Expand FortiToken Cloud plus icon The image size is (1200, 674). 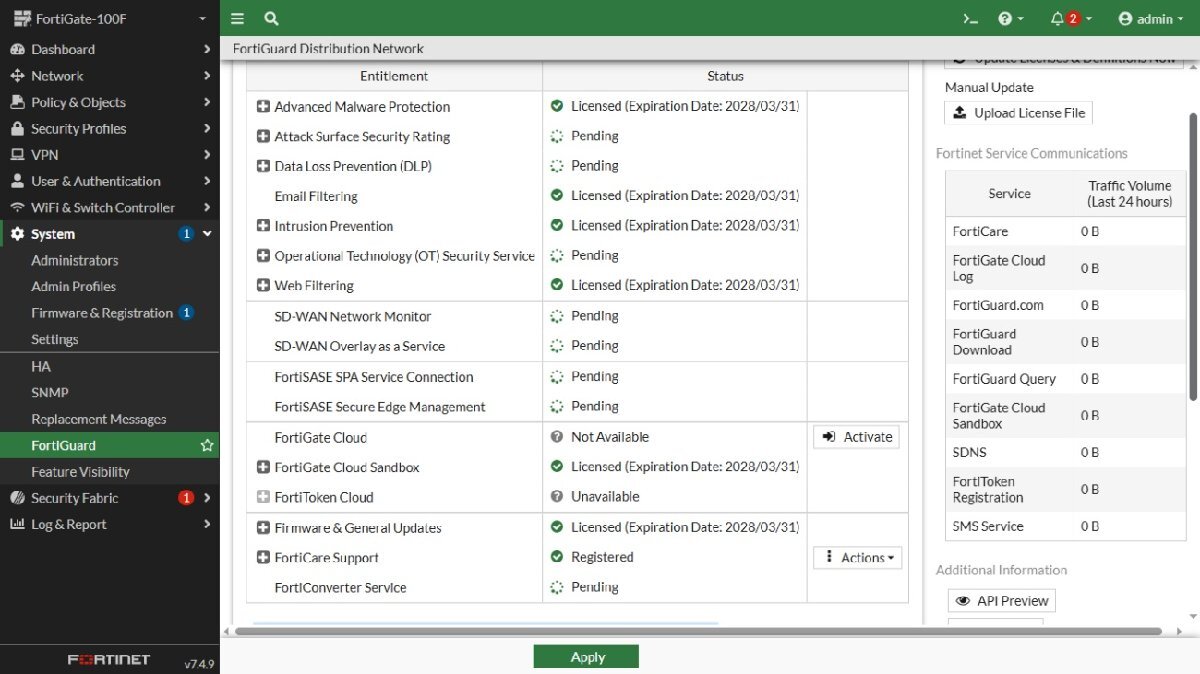(x=263, y=497)
